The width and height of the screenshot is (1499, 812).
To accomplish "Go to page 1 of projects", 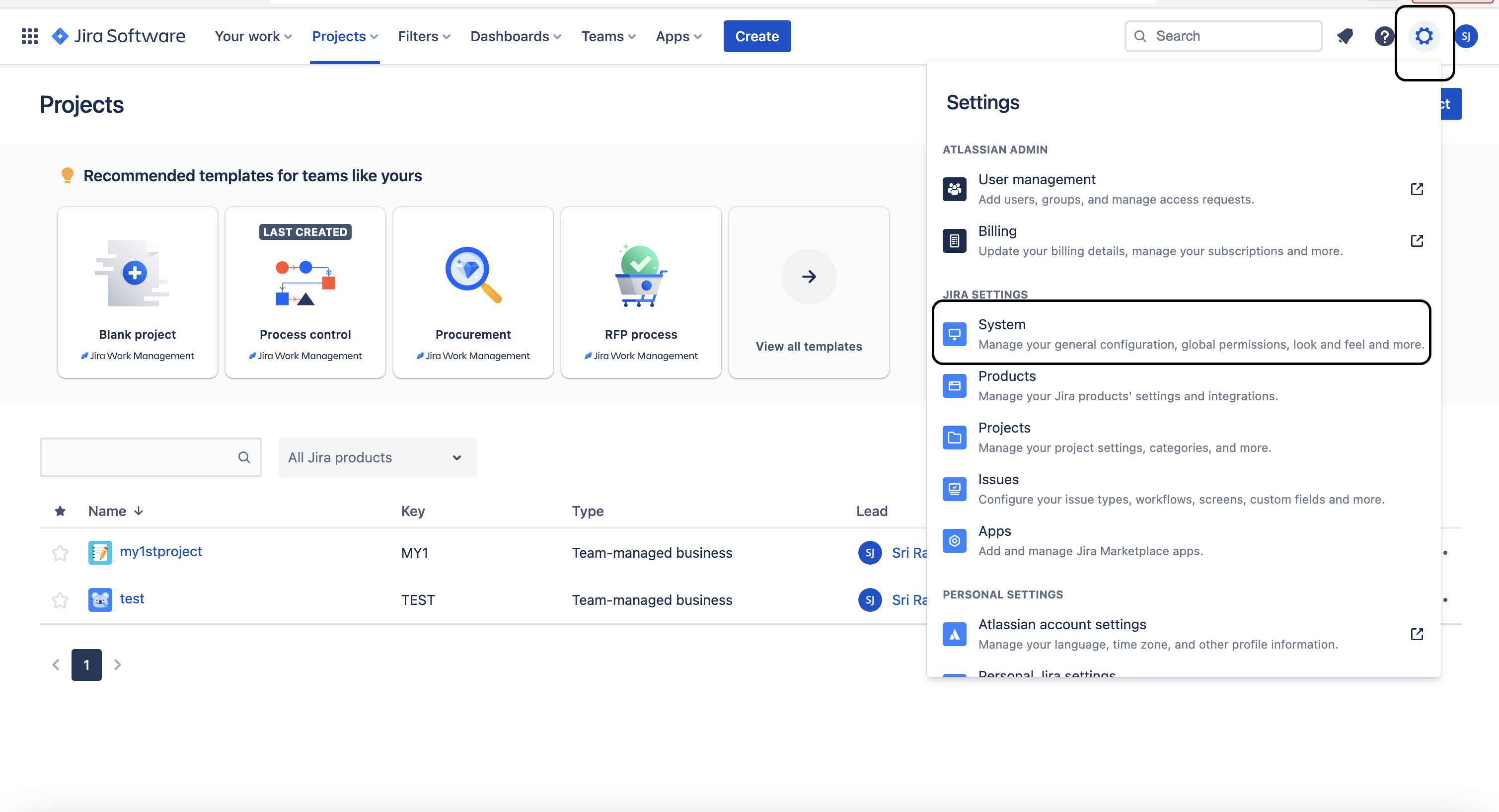I will tap(87, 665).
